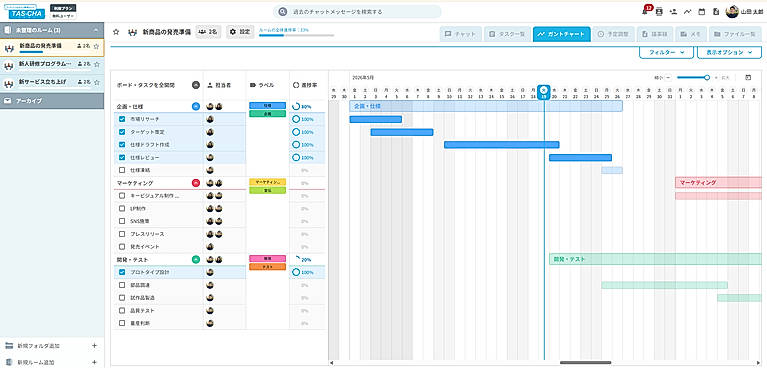Screen dimensions: 767x368
Task: Uncheck the 市場リサーチ task checkbox
Action: click(122, 119)
